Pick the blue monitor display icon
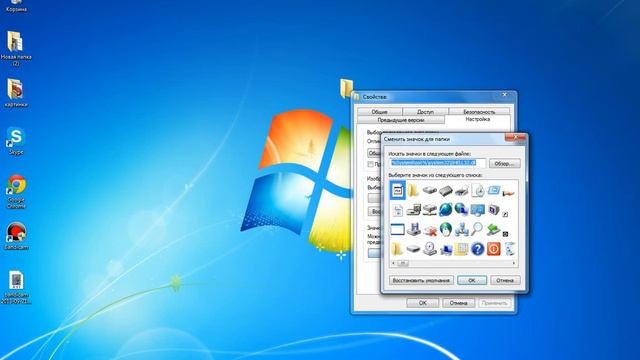 click(x=478, y=210)
